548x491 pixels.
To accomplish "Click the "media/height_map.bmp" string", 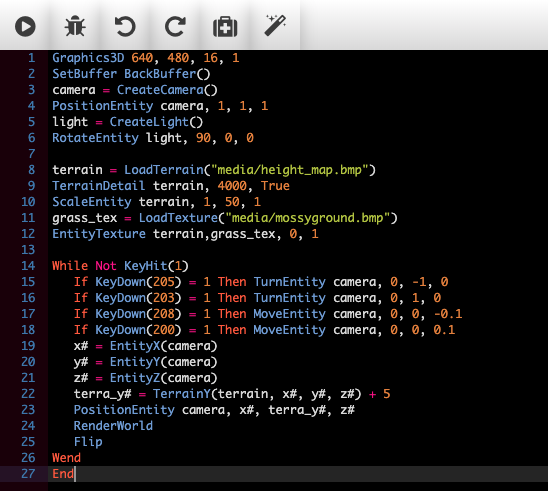I will [290, 170].
